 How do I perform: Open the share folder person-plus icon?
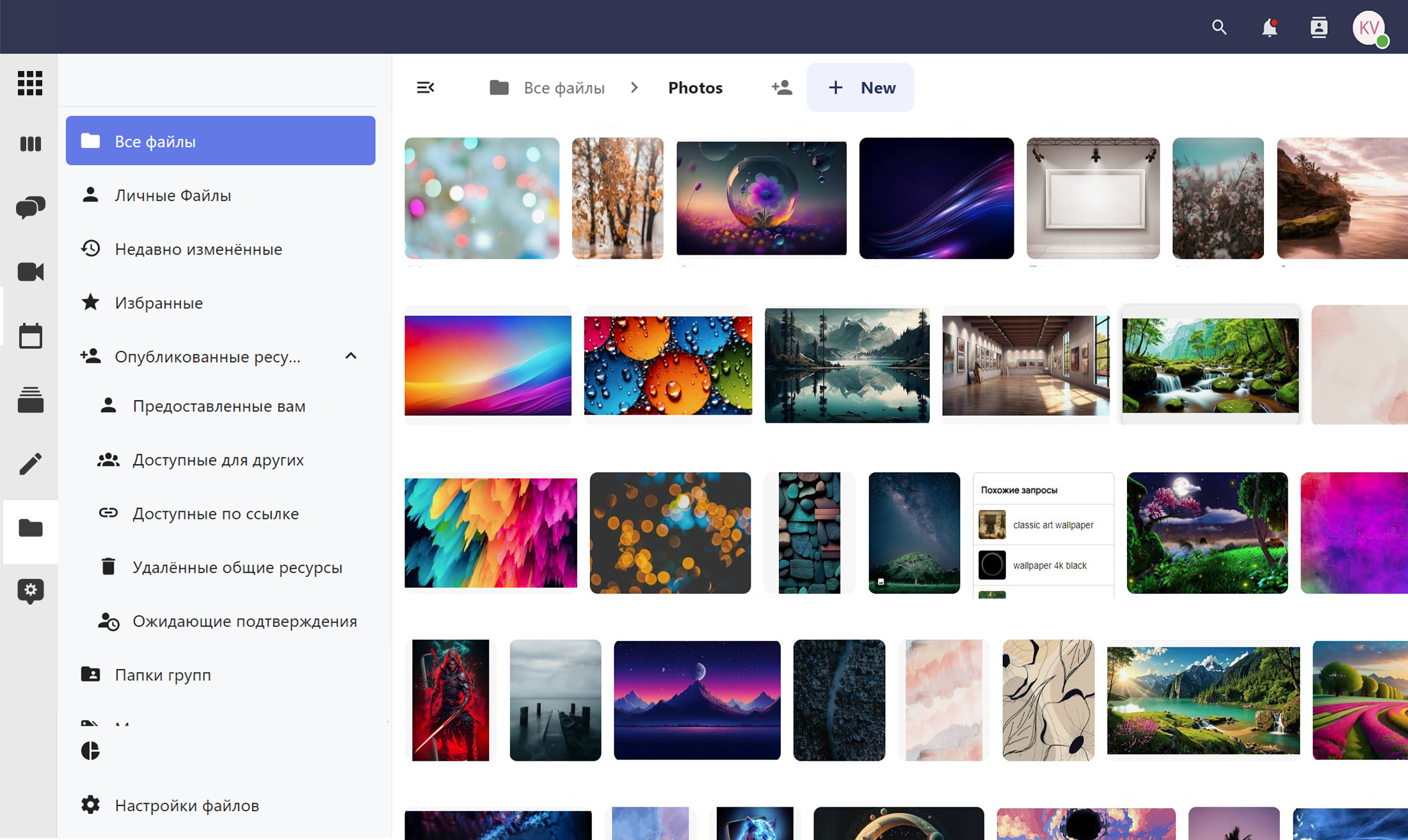(781, 88)
